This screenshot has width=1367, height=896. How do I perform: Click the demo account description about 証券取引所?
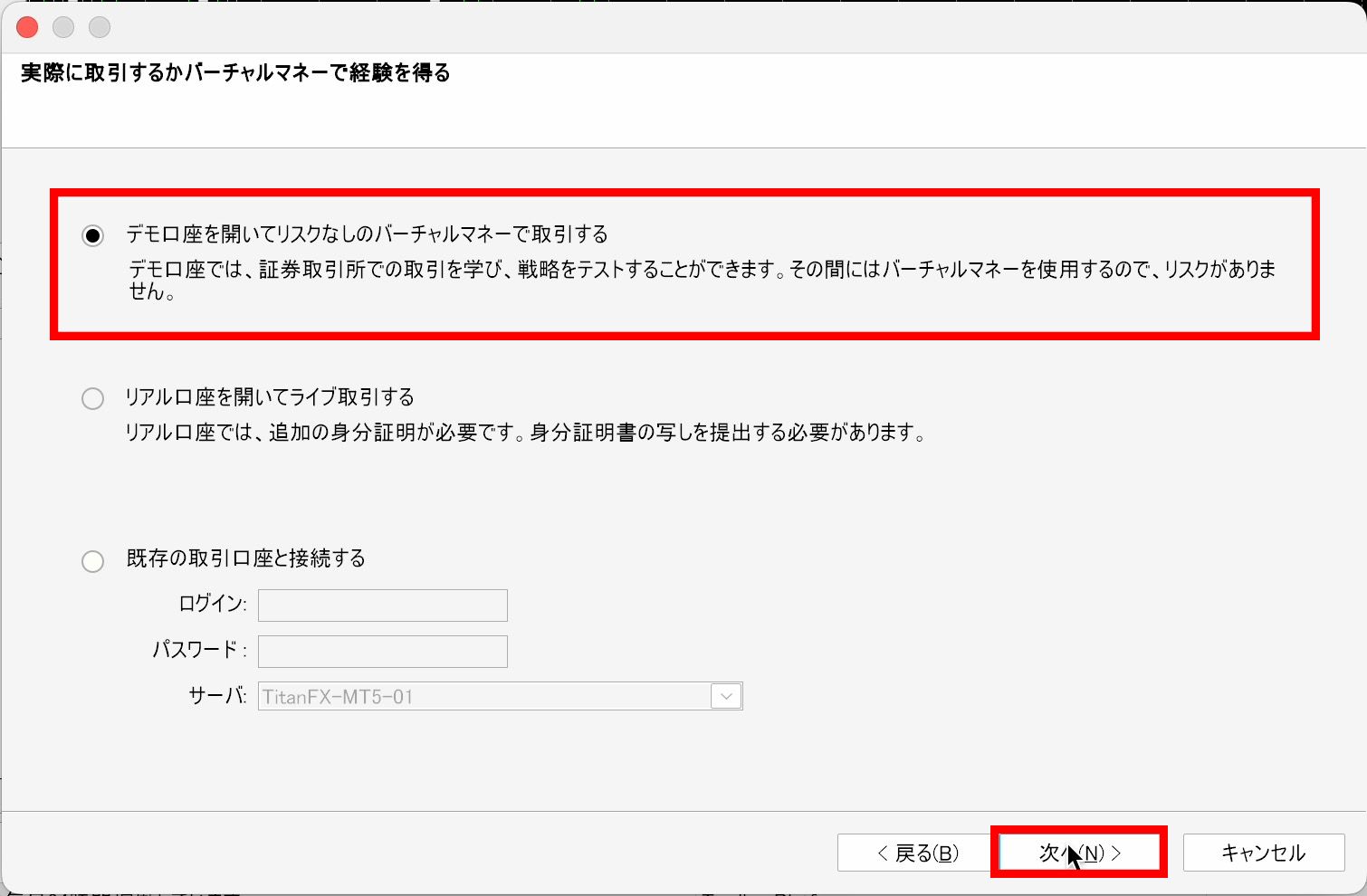coord(703,280)
